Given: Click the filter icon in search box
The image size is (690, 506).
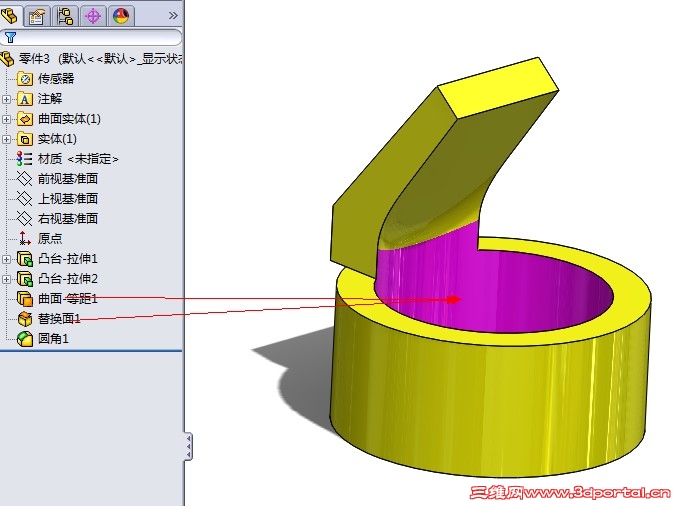Looking at the screenshot, I should coord(11,37).
